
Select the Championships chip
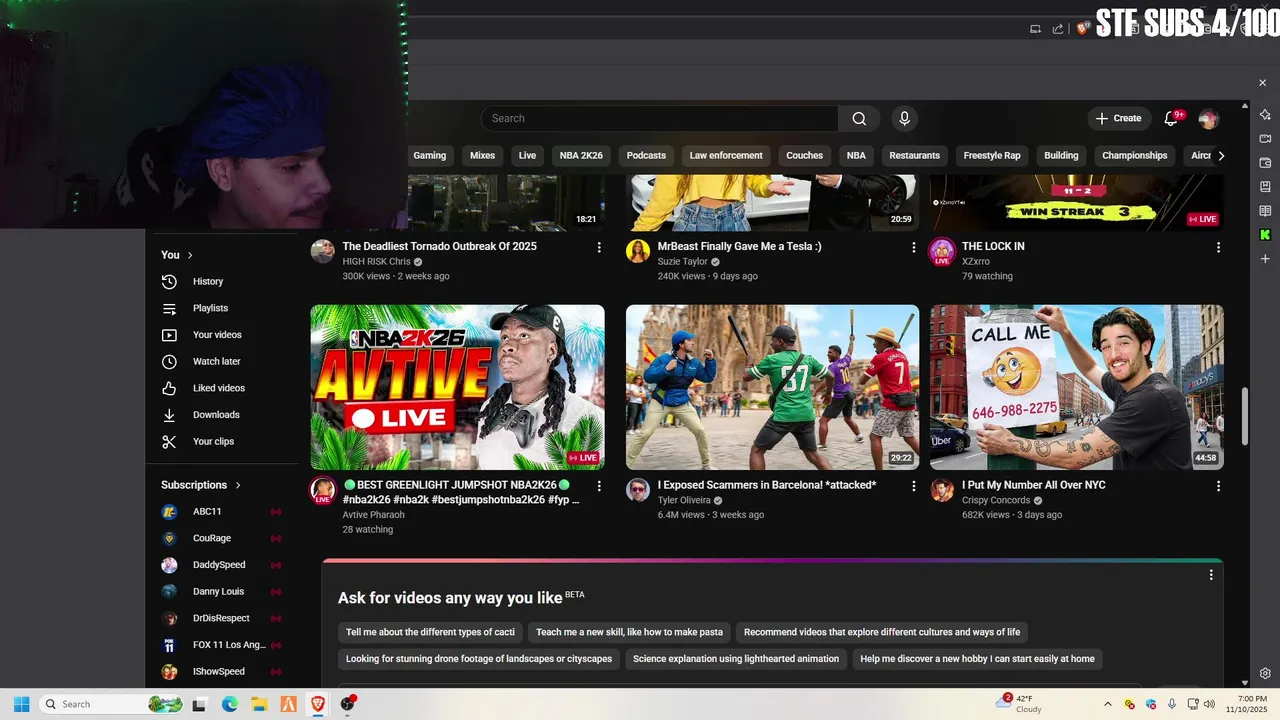1135,156
